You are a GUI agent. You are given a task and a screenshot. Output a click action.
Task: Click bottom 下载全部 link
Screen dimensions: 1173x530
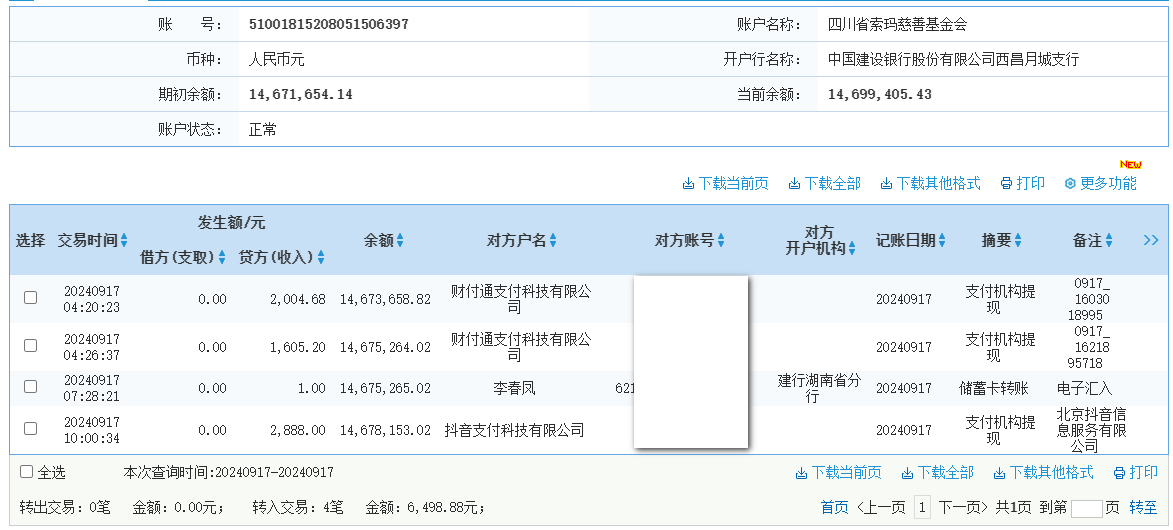[937, 472]
